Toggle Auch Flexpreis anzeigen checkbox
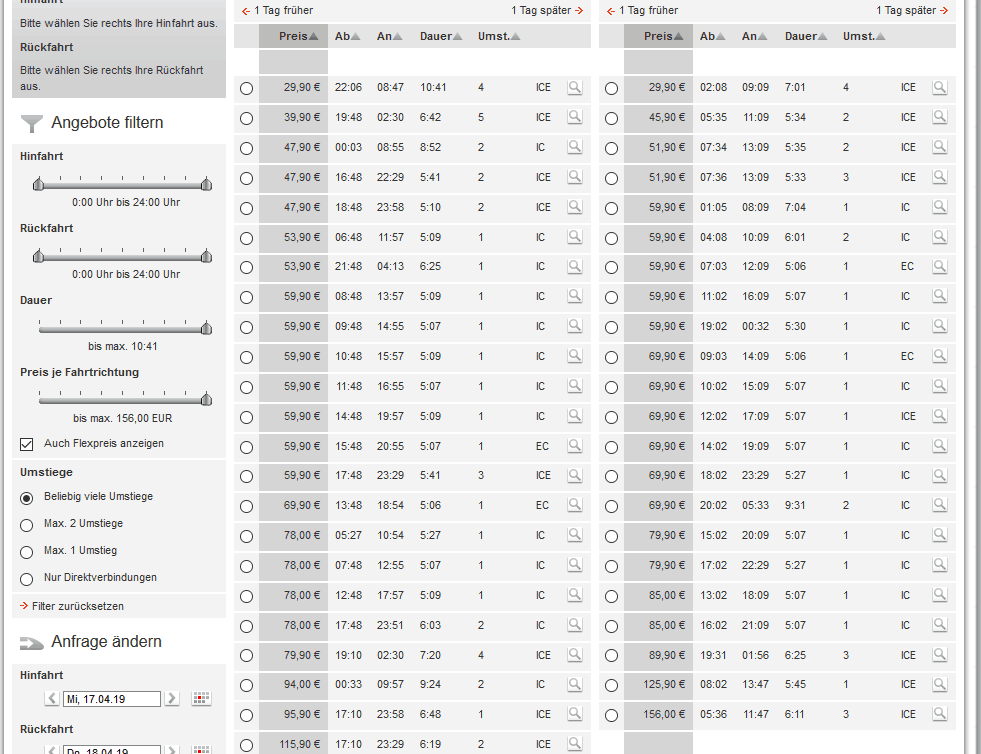This screenshot has height=754, width=981. pyautogui.click(x=26, y=444)
